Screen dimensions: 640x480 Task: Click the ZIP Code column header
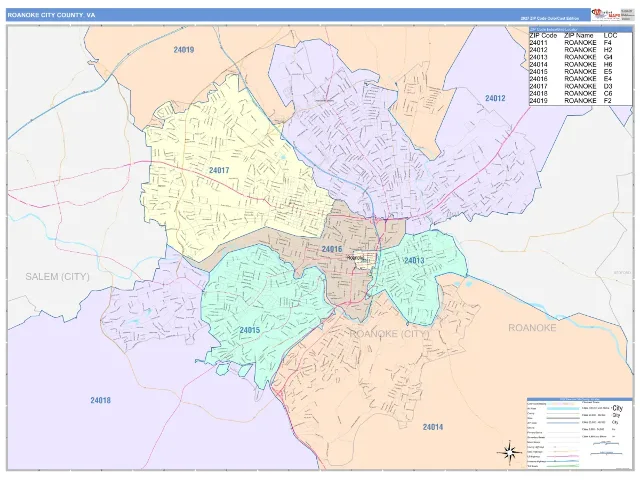[x=543, y=36]
